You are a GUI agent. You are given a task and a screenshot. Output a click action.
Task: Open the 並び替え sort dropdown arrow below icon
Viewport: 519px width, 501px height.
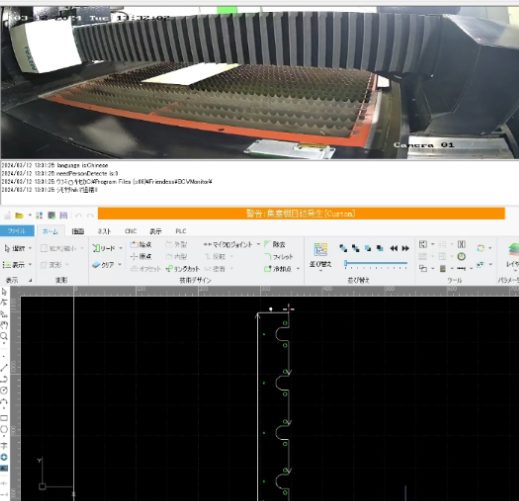[x=320, y=271]
